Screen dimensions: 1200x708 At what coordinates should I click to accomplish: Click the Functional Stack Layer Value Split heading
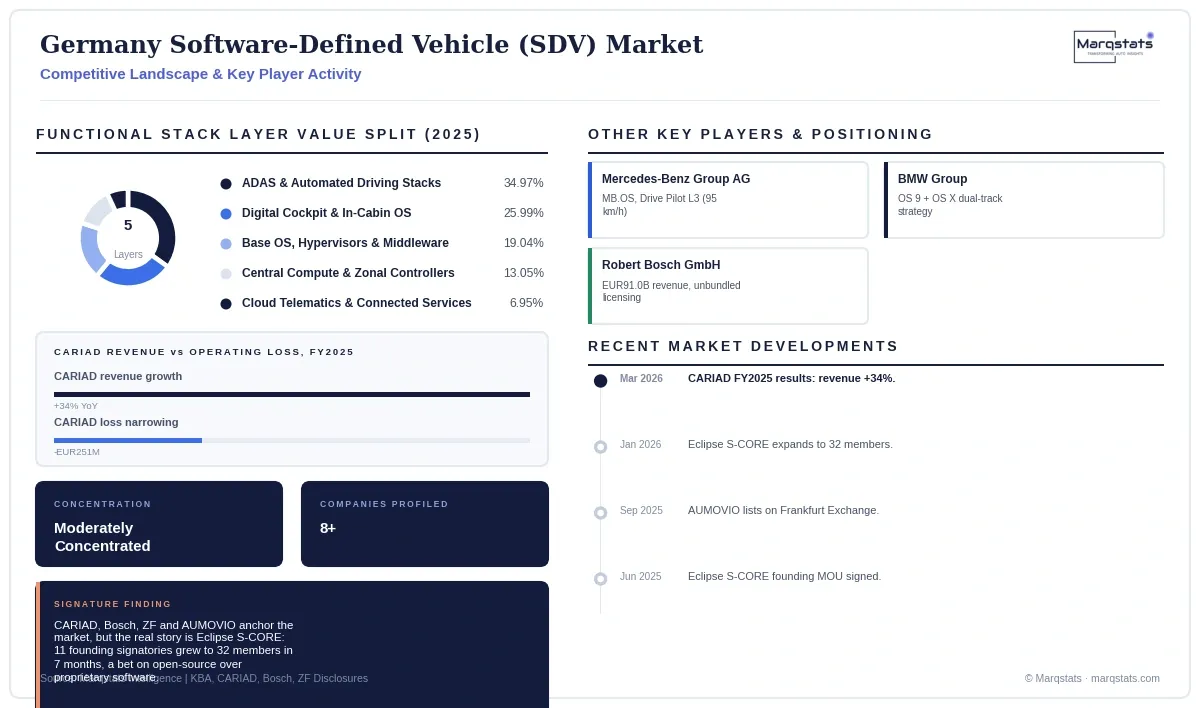(258, 134)
